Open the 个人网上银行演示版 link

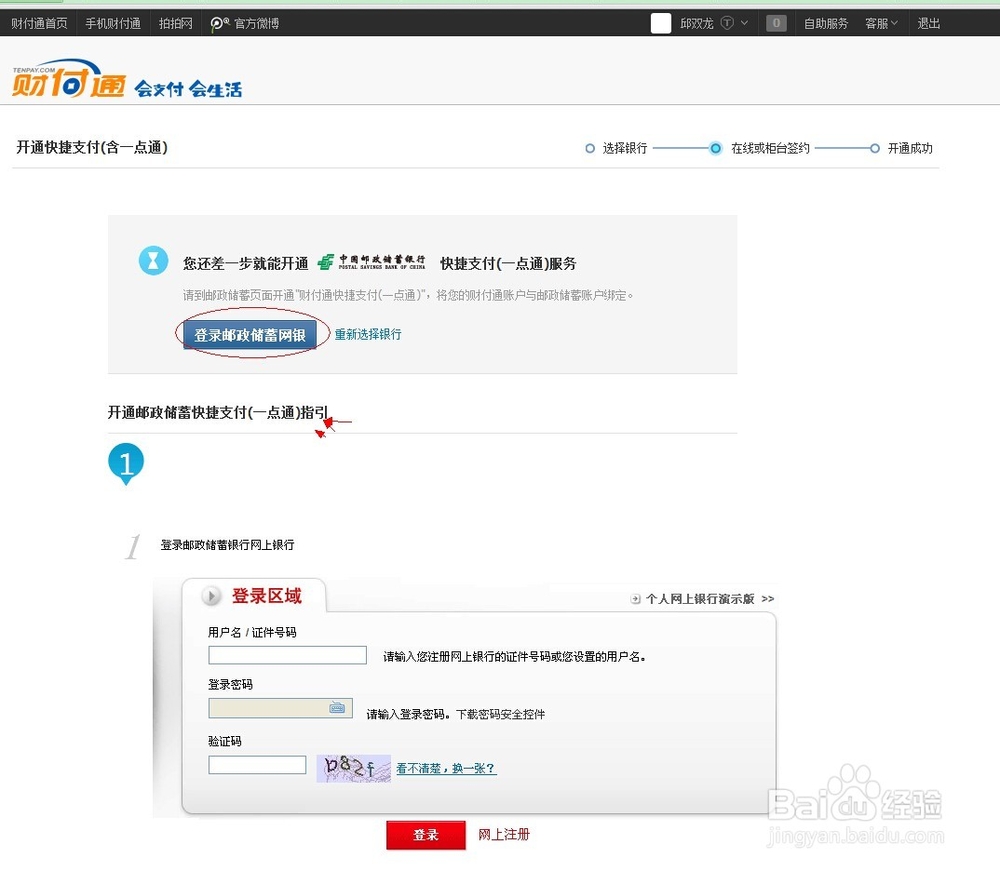(x=710, y=599)
